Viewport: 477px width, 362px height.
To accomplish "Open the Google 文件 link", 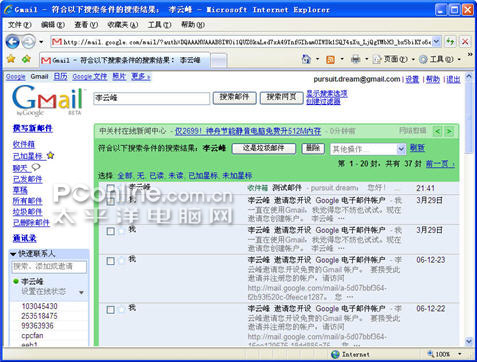I will point(90,77).
